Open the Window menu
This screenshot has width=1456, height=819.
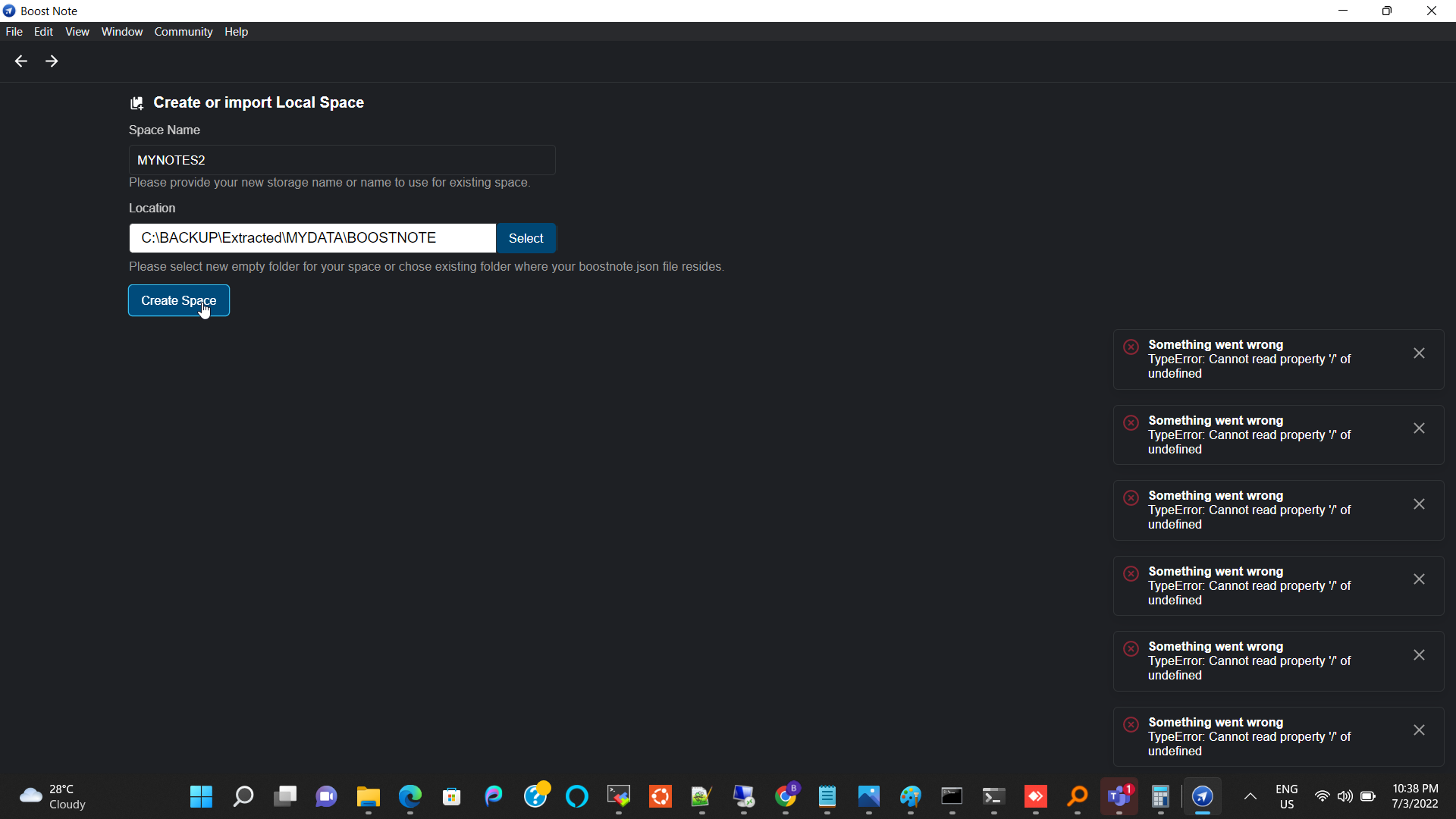[122, 32]
